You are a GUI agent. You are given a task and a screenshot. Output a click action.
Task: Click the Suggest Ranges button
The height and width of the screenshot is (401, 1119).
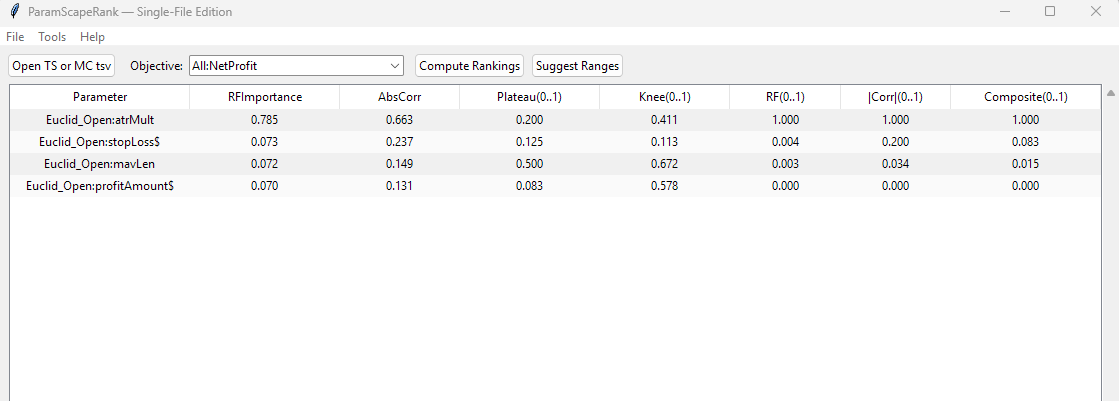pos(577,66)
